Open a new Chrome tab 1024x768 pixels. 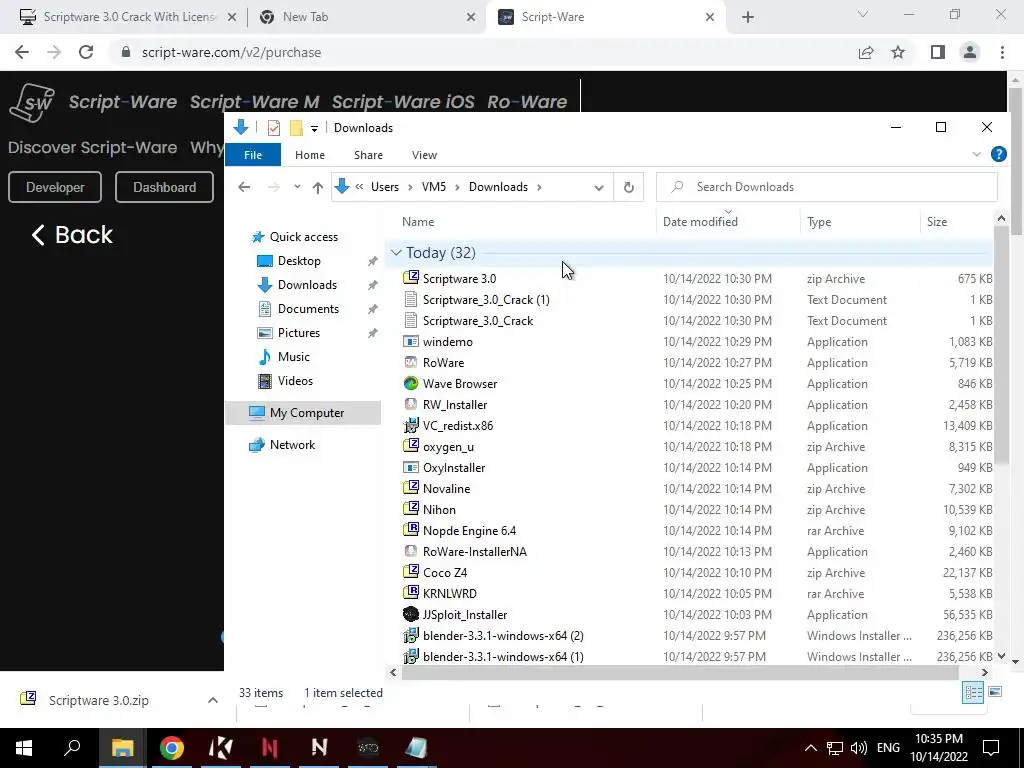tap(748, 17)
